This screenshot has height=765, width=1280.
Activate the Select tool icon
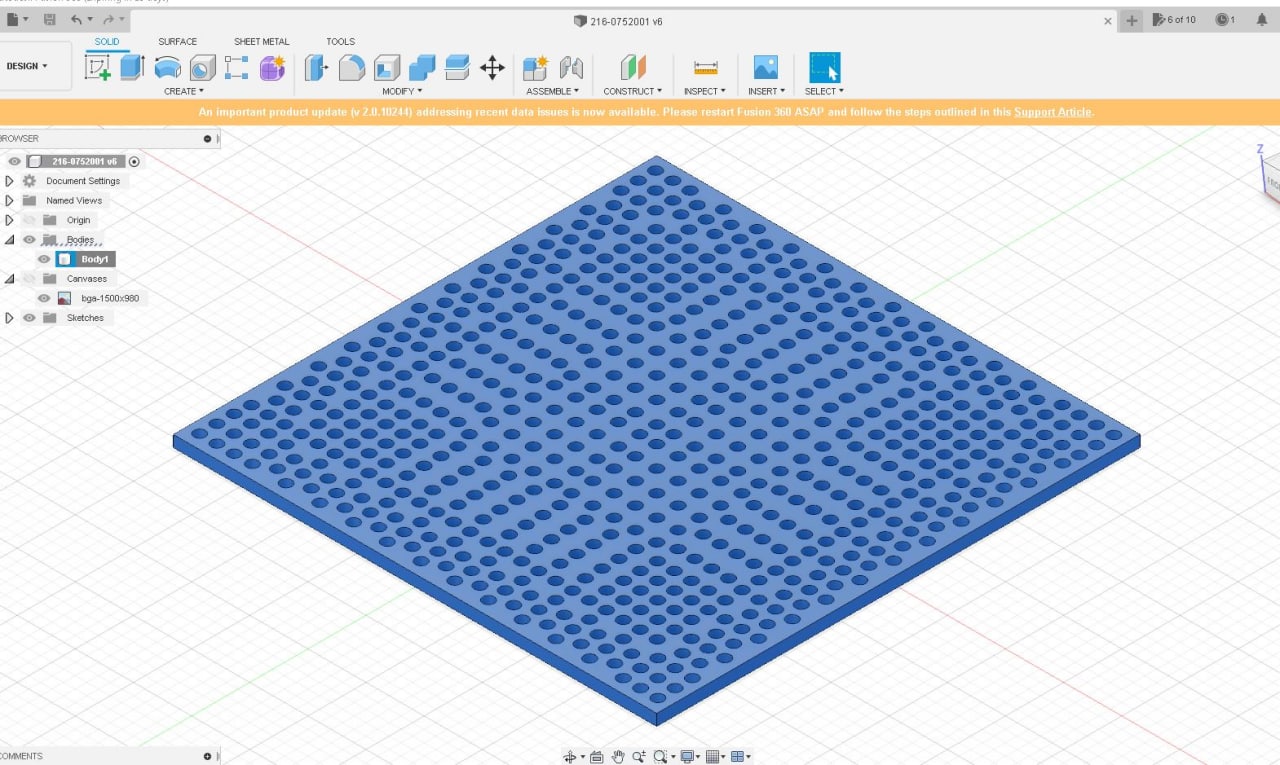[x=825, y=68]
